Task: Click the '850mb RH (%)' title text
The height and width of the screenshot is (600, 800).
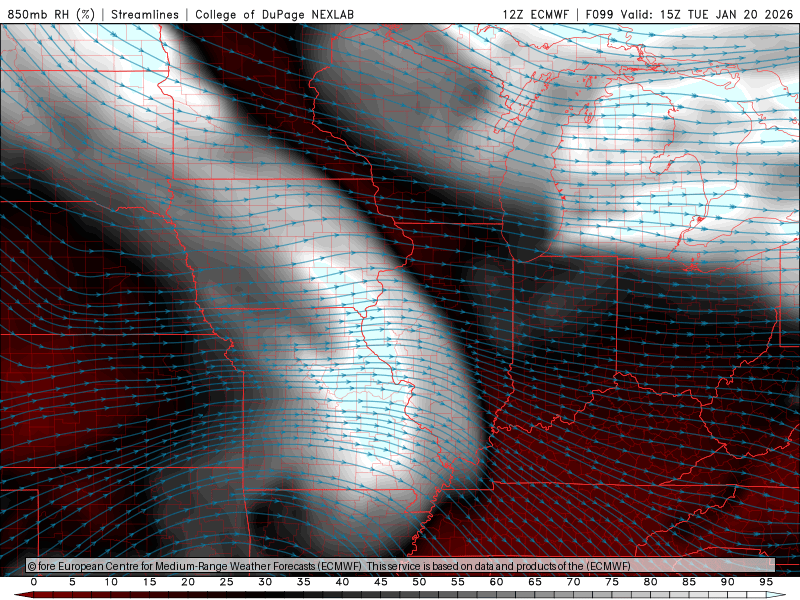Action: tap(51, 14)
